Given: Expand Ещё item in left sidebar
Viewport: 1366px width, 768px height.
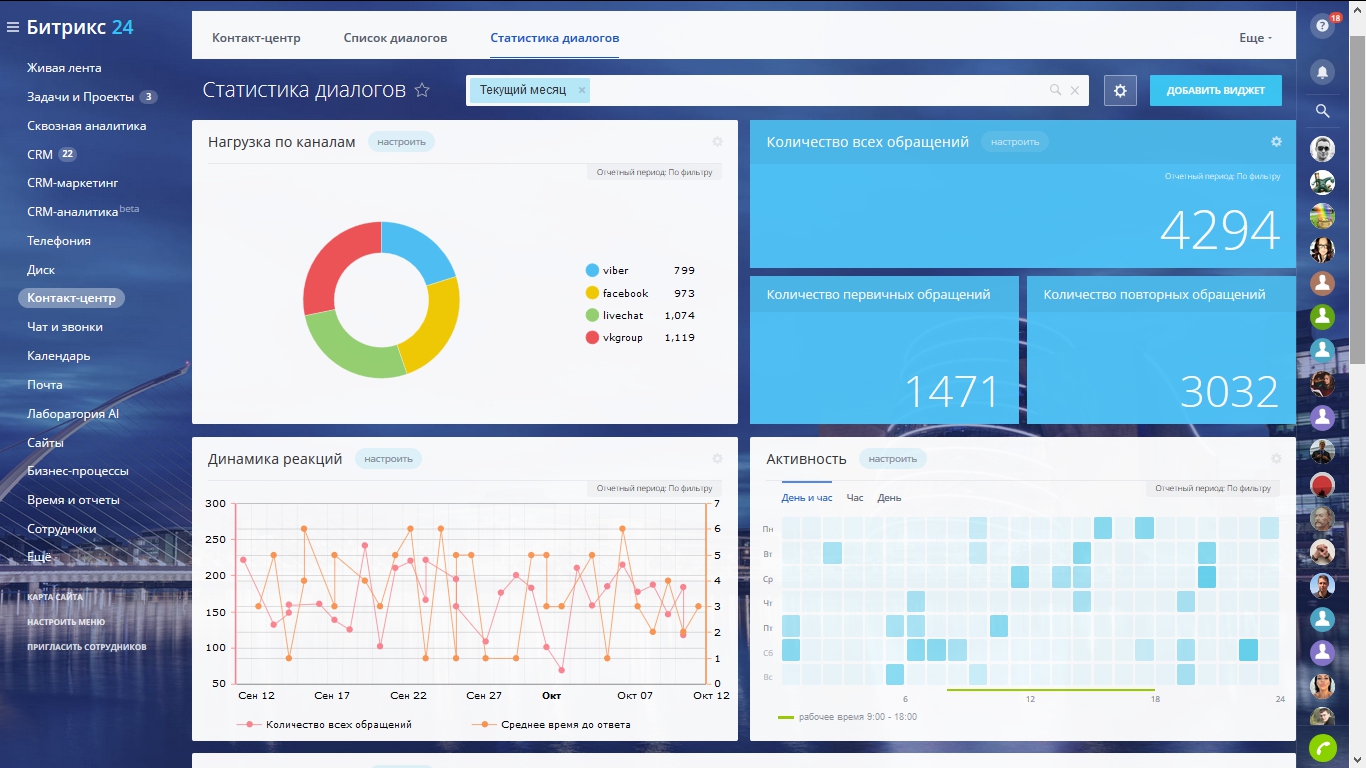Looking at the screenshot, I should [39, 557].
